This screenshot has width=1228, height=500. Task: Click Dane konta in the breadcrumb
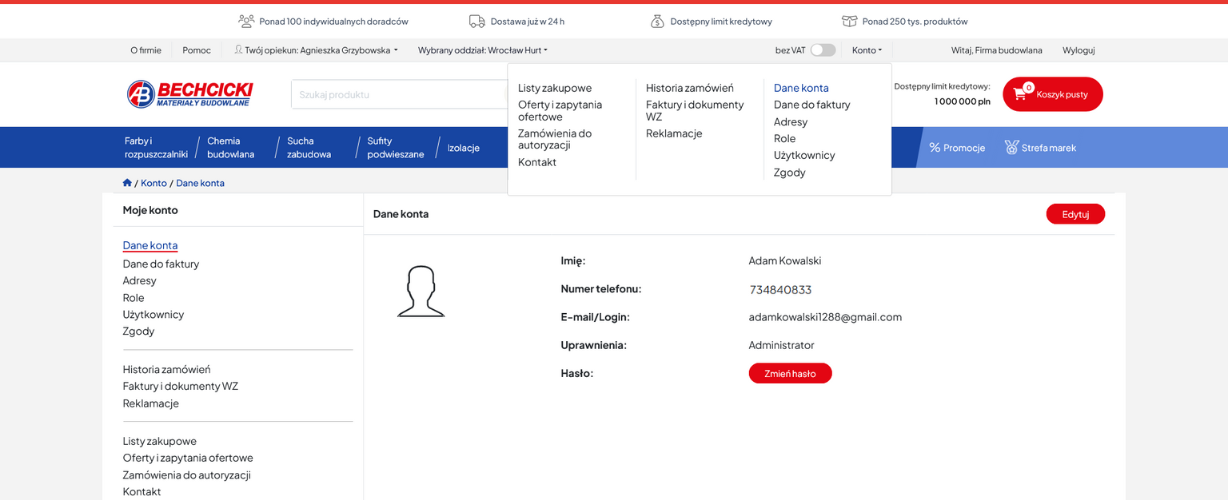[200, 183]
